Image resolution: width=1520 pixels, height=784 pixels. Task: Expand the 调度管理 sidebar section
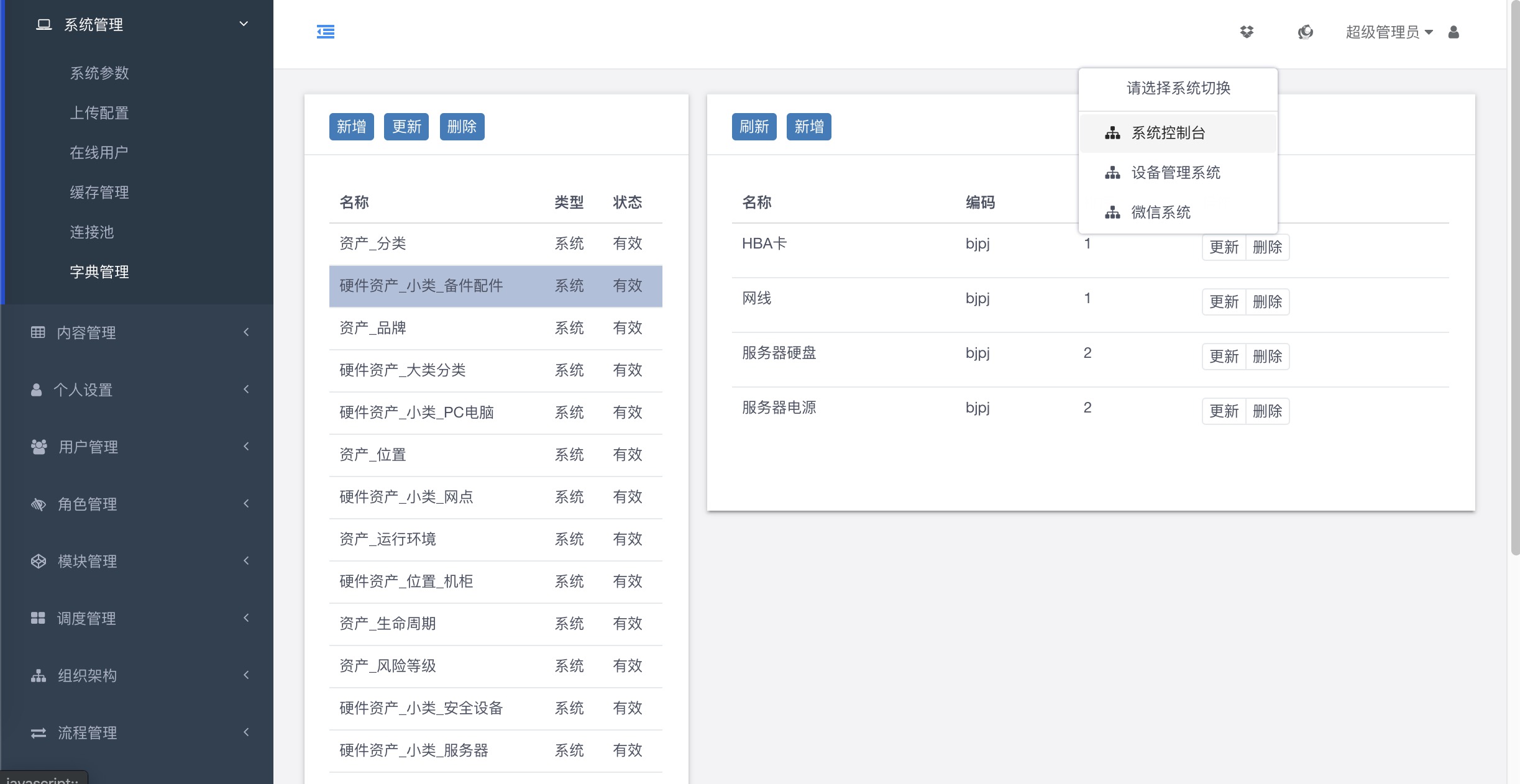(246, 618)
